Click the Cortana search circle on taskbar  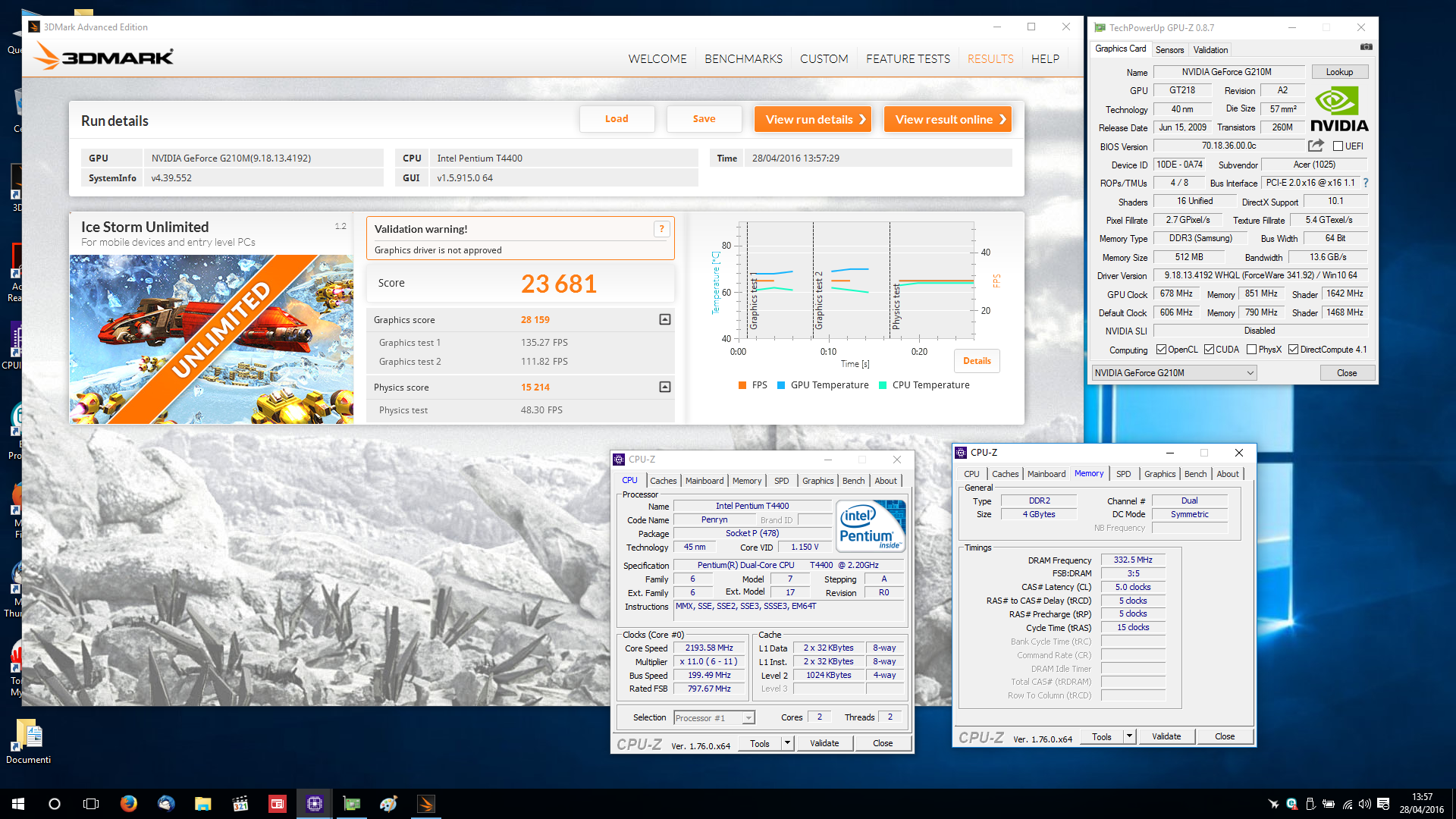[x=55, y=804]
